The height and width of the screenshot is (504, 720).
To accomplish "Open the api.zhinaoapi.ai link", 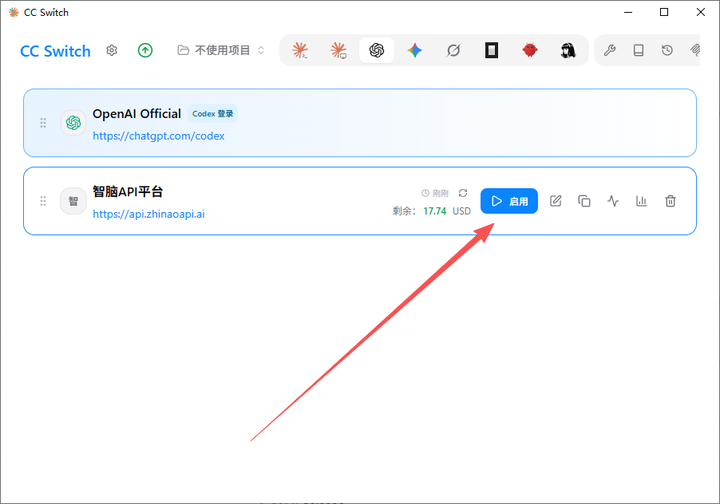I will pos(149,214).
